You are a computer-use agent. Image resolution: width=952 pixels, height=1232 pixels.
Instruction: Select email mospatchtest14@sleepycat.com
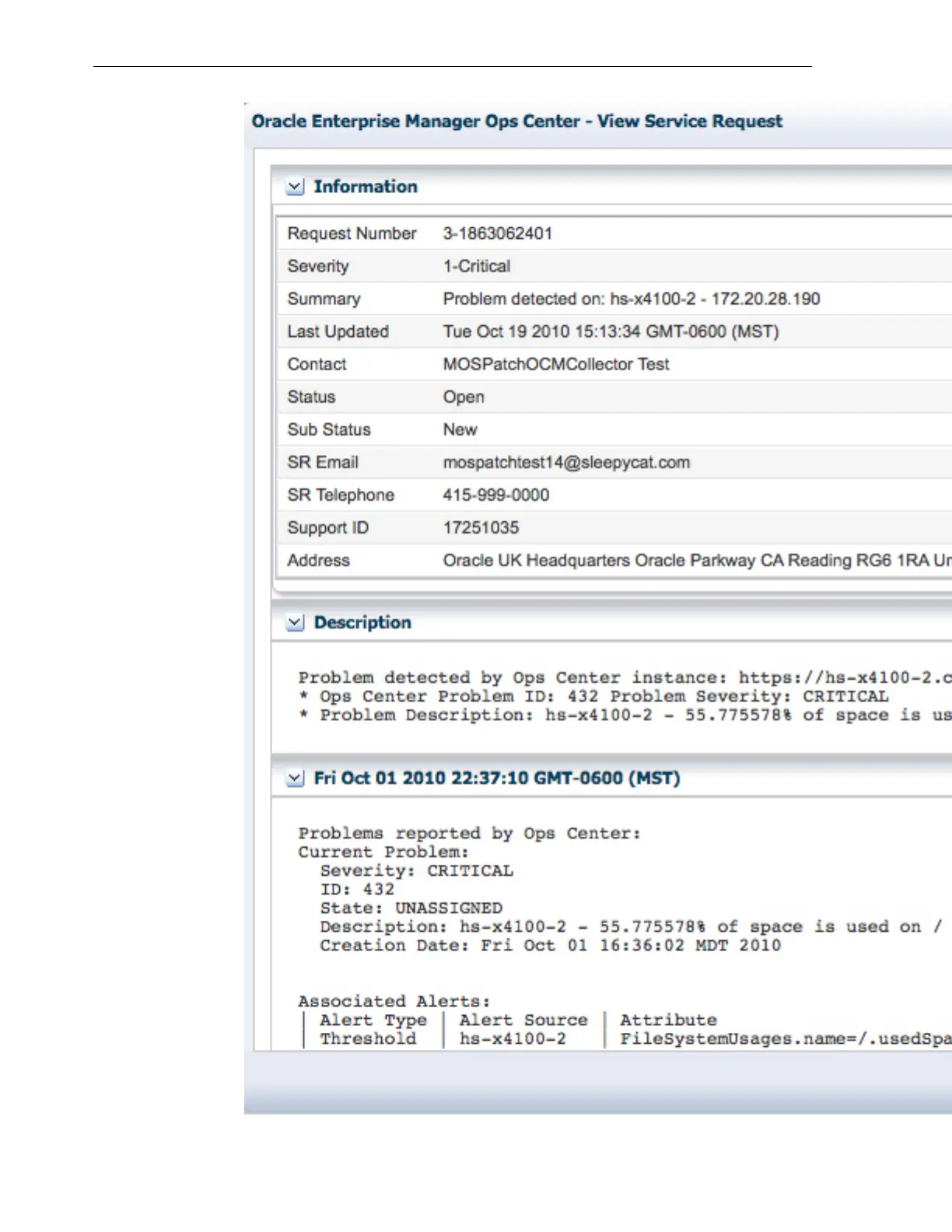[x=566, y=462]
